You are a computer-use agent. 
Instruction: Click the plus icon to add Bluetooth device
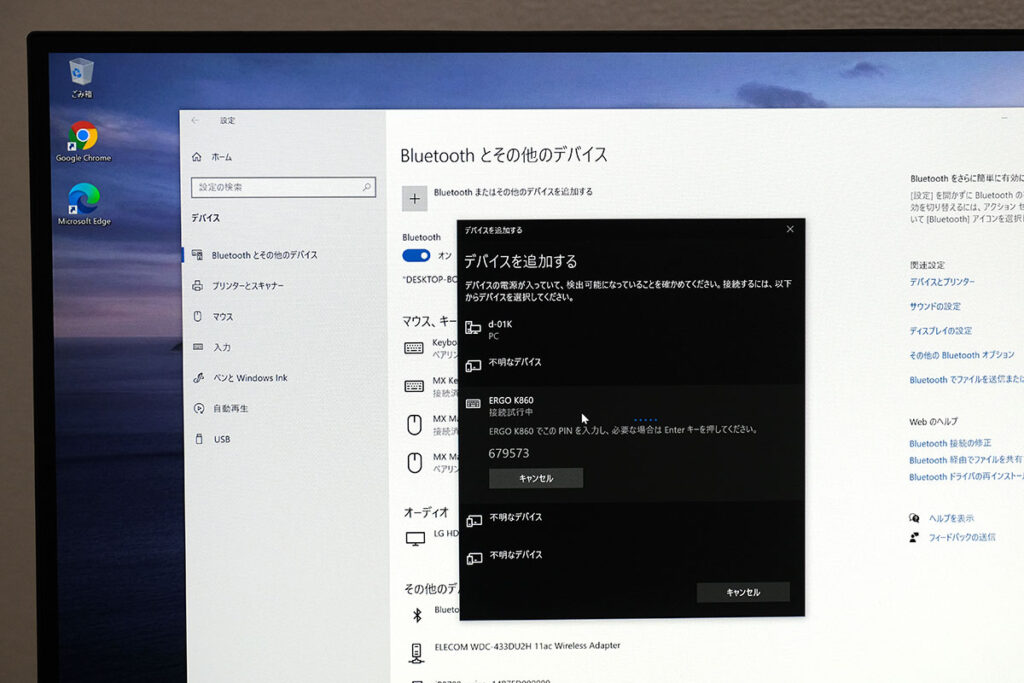414,199
